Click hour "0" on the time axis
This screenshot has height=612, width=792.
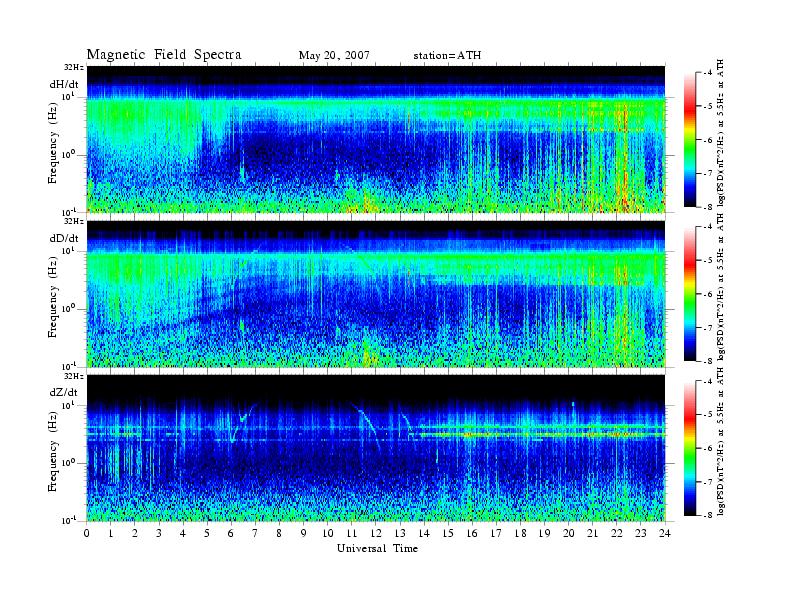pyautogui.click(x=87, y=533)
